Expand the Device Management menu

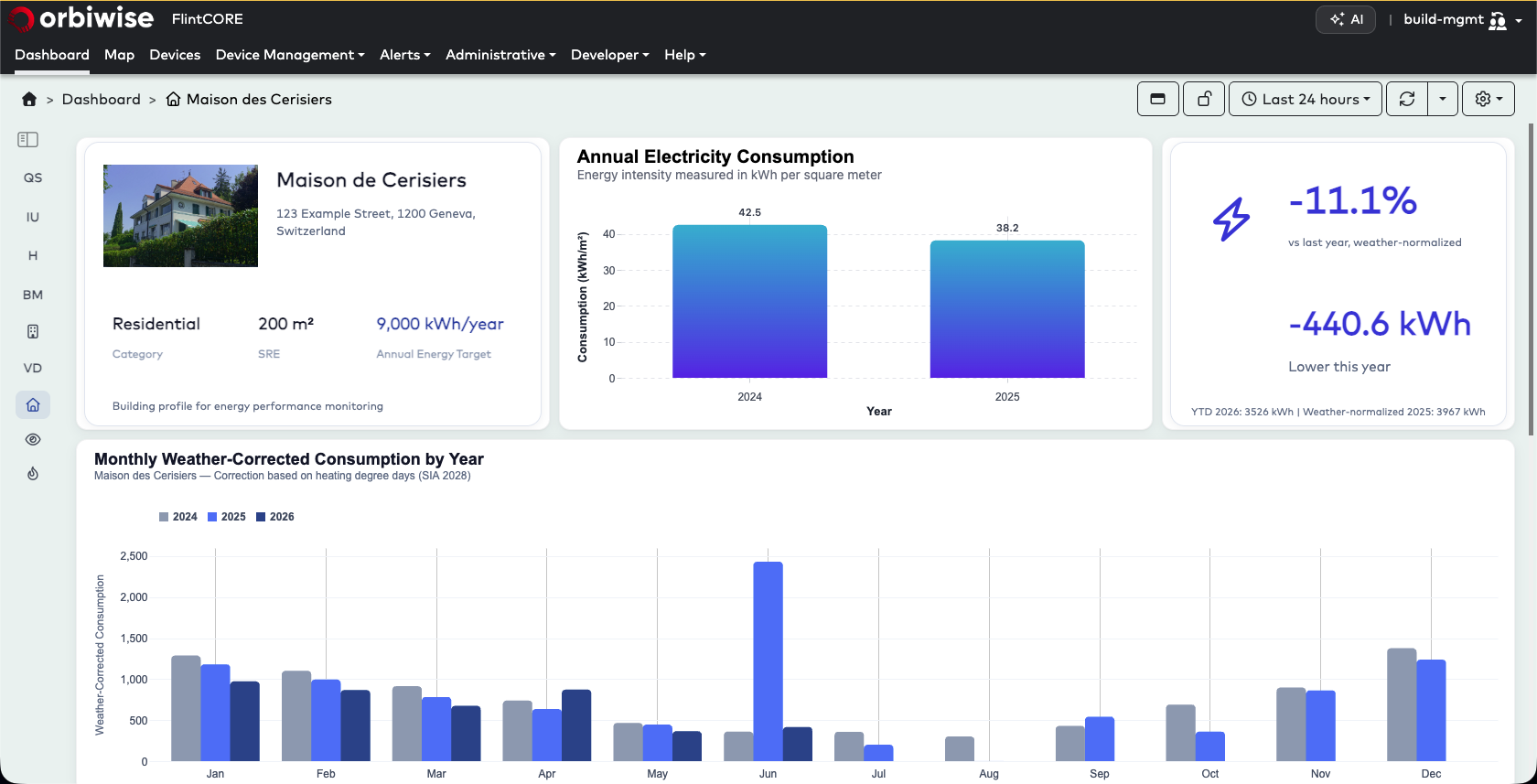pyautogui.click(x=290, y=55)
